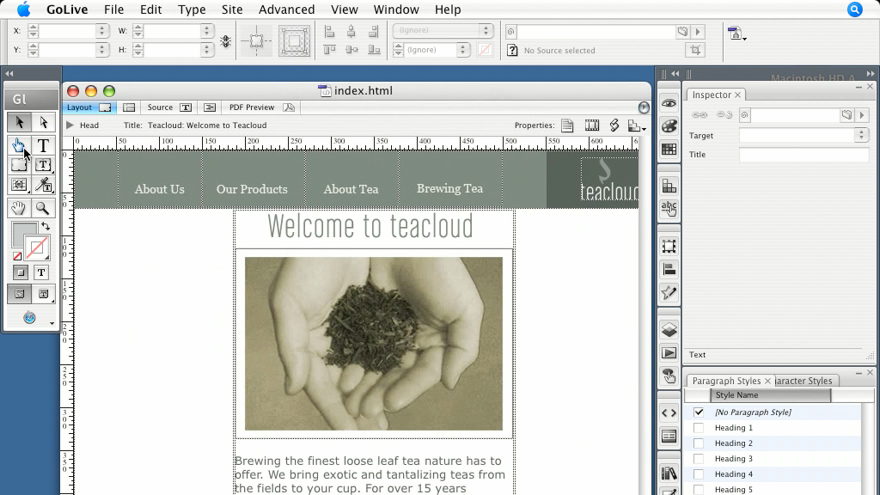Image resolution: width=880 pixels, height=495 pixels.
Task: Apply small none color swatch
Action: tap(17, 256)
